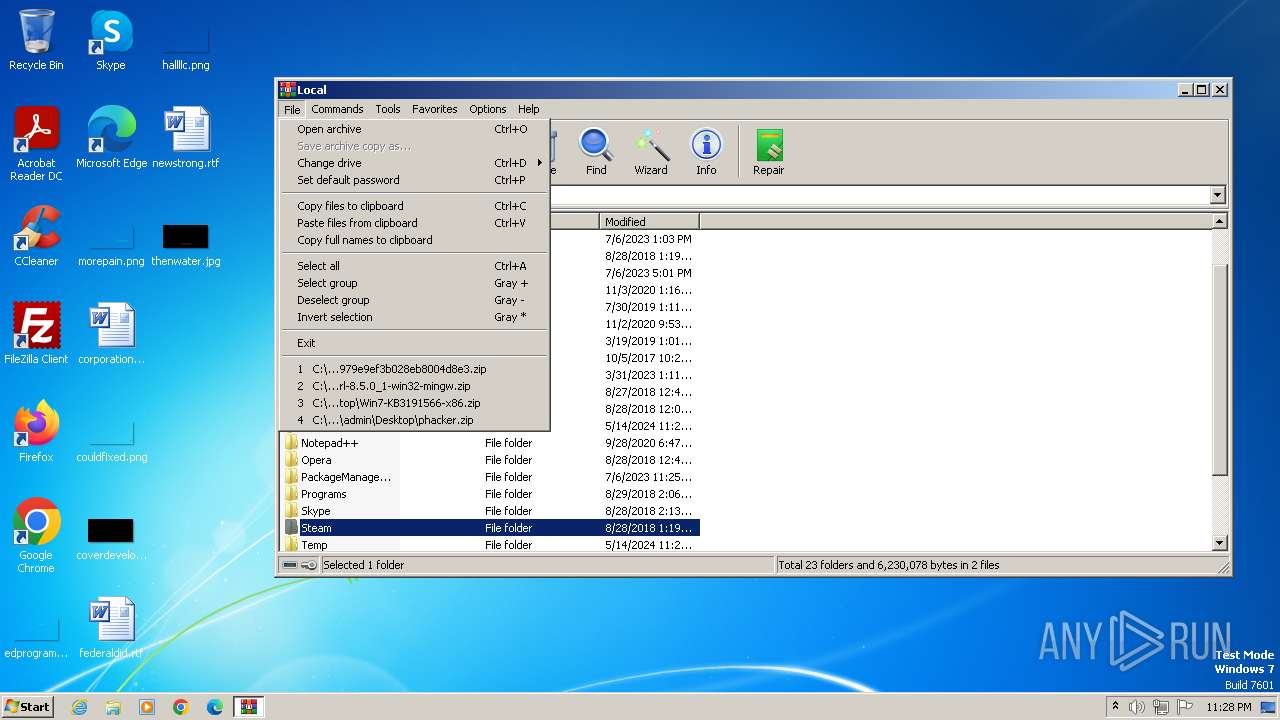Click volume icon in system tray
The height and width of the screenshot is (720, 1280).
click(x=1137, y=707)
